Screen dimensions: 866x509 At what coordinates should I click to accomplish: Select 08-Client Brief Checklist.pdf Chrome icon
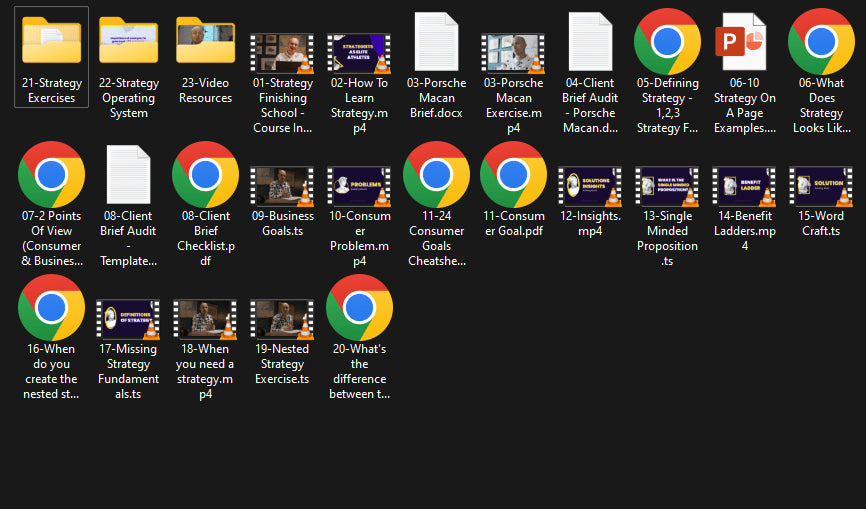(x=205, y=174)
